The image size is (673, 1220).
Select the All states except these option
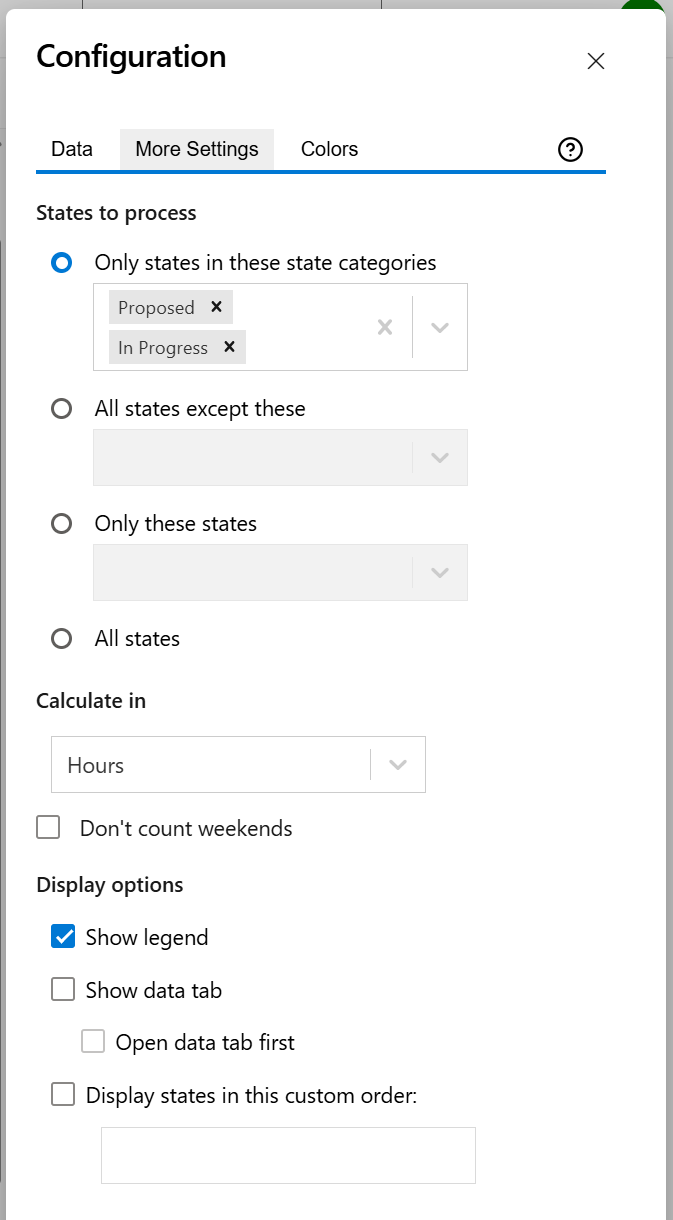pos(61,408)
